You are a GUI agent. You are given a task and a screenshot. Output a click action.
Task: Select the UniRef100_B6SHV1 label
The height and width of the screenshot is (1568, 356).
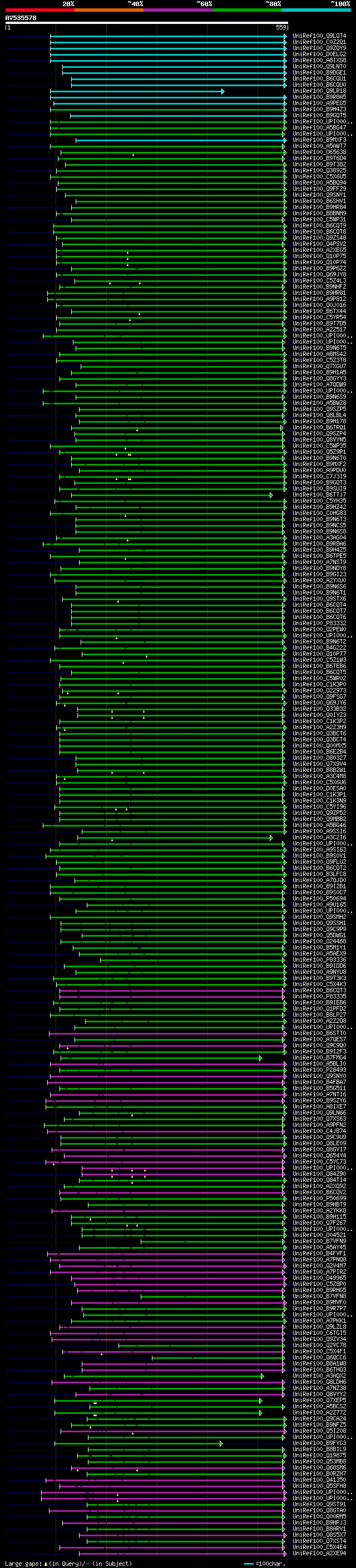[x=319, y=201]
